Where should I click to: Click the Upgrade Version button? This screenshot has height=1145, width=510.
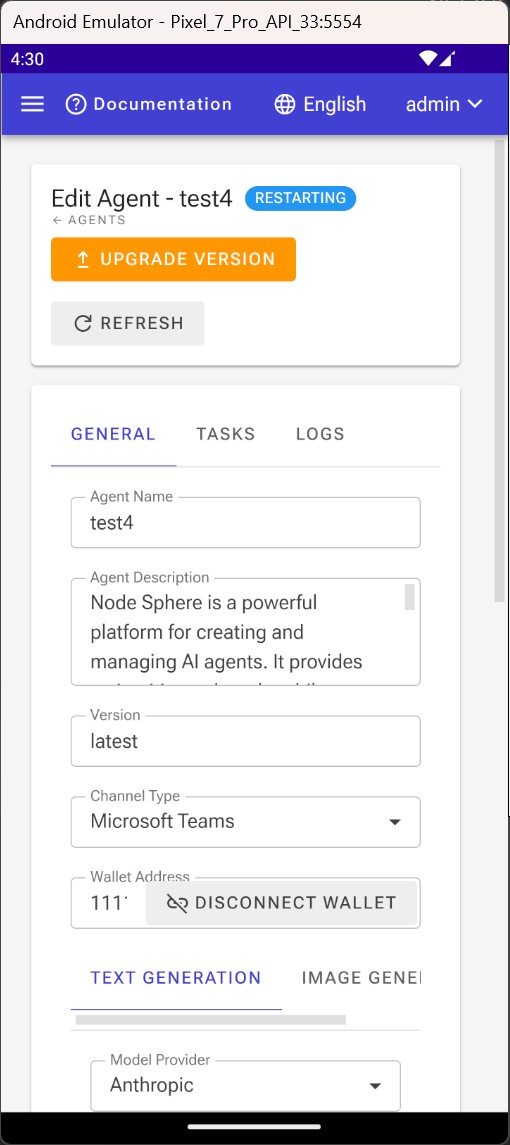click(x=173, y=259)
